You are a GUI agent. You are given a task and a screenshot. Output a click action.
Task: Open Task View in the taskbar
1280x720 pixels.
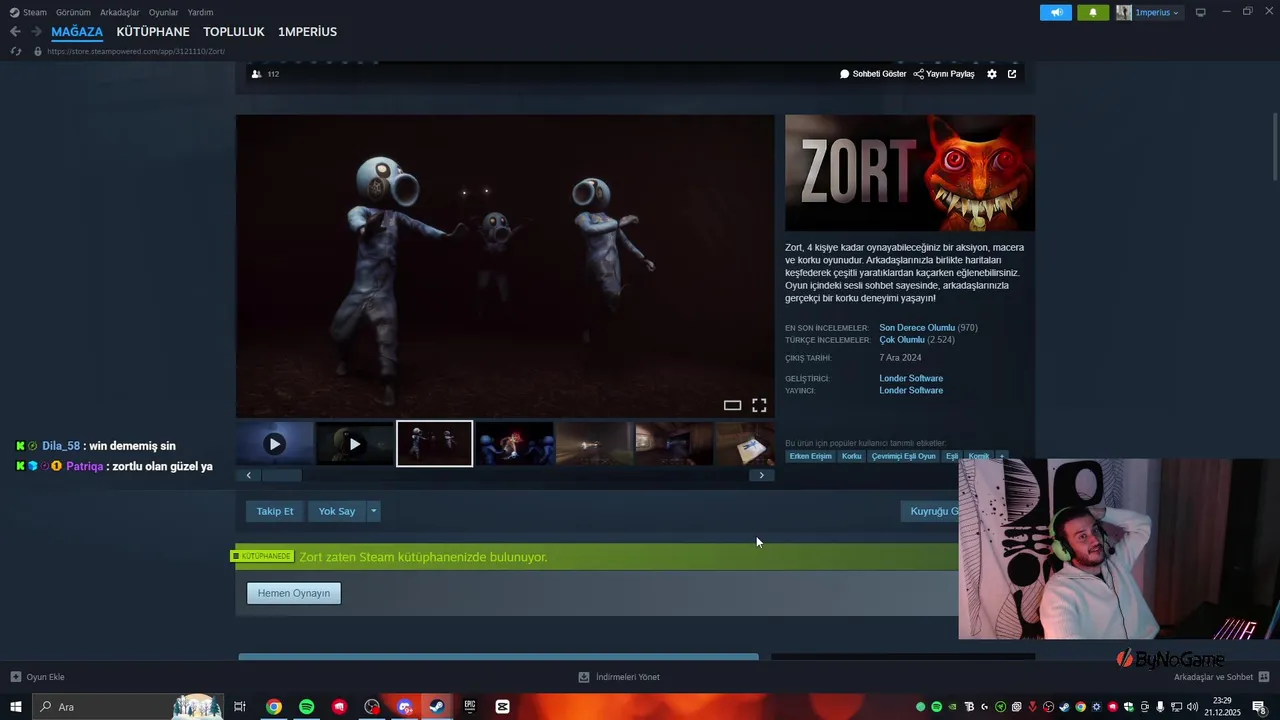240,707
